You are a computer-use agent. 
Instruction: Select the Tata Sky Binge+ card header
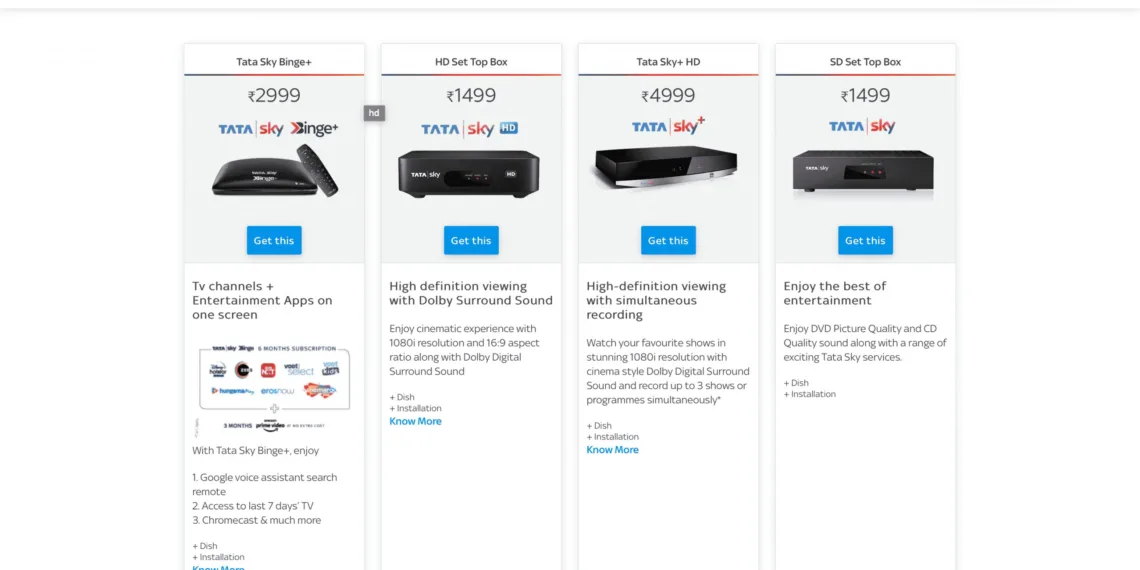274,62
